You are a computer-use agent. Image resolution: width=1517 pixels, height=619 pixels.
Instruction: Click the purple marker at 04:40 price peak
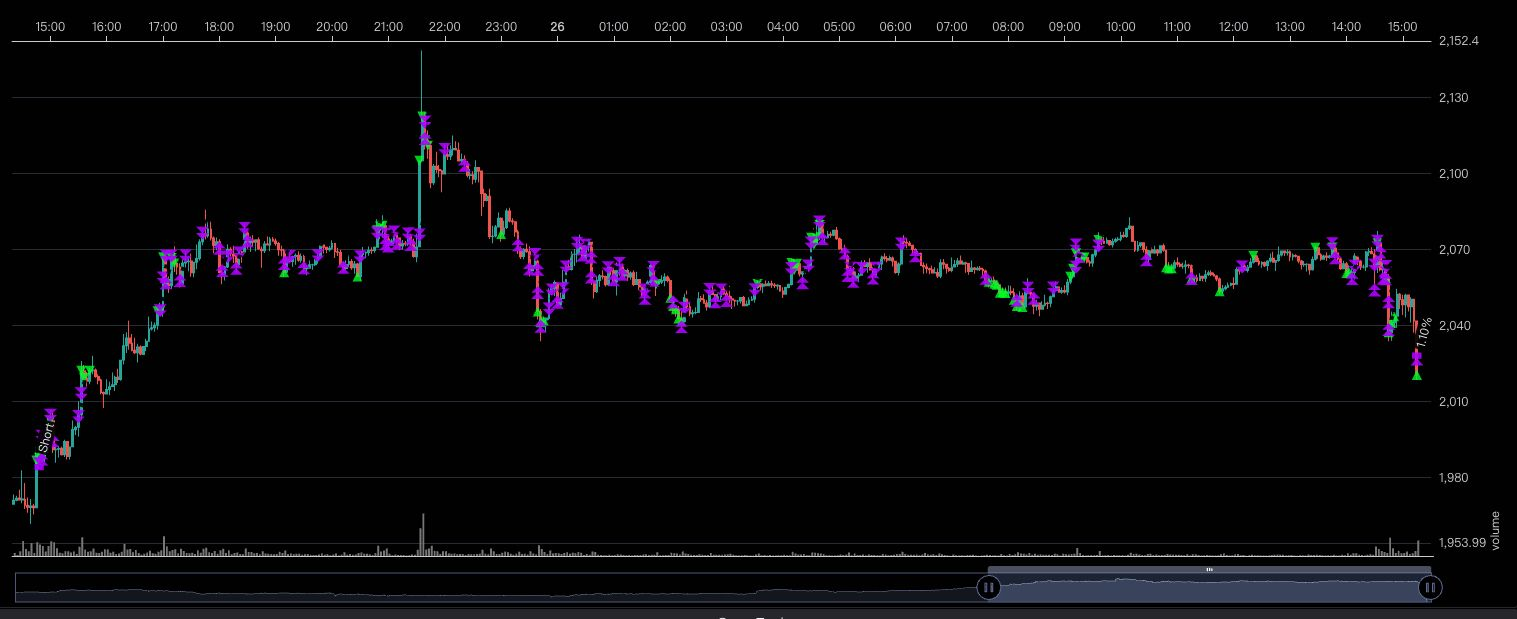pos(819,222)
